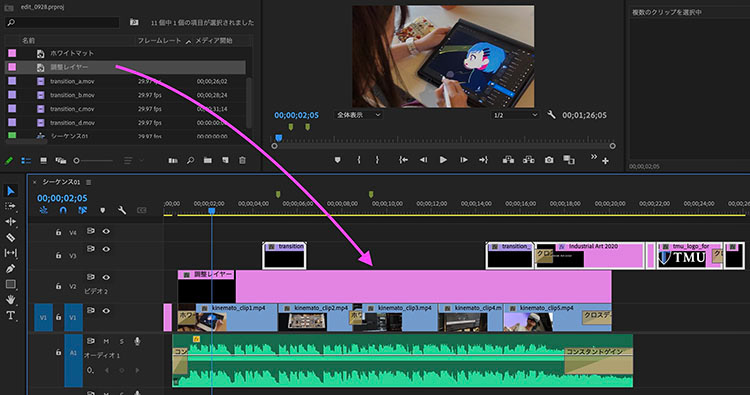750x395 pixels.
Task: Click trash icon in project panel
Action: 243,161
